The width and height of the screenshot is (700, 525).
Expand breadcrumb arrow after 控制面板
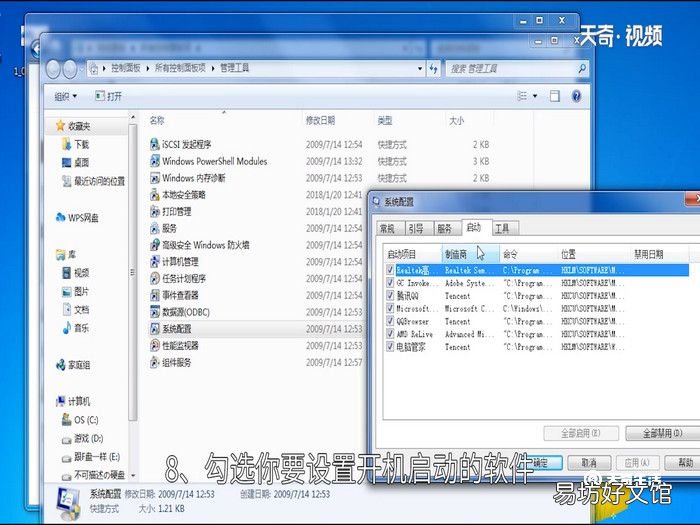(x=148, y=68)
